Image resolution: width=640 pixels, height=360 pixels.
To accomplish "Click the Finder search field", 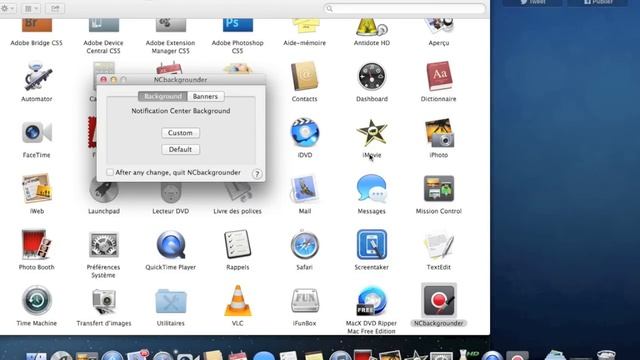I will click(x=404, y=8).
